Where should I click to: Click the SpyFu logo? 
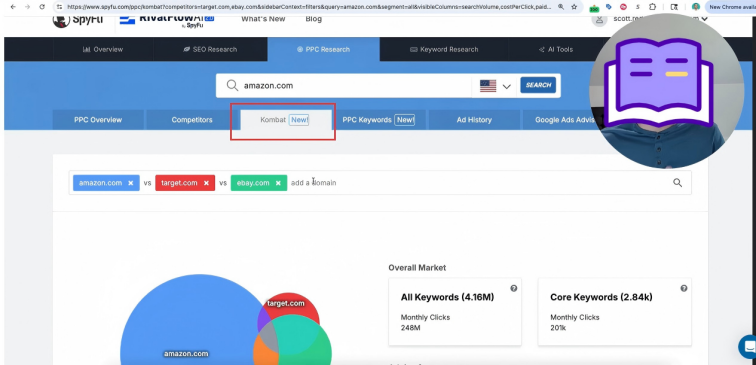coord(78,19)
